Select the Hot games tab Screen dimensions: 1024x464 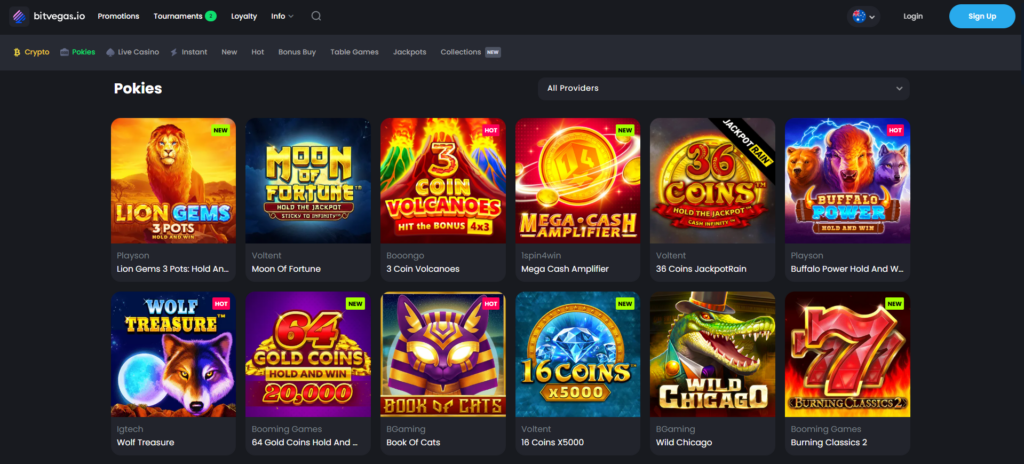[x=258, y=52]
